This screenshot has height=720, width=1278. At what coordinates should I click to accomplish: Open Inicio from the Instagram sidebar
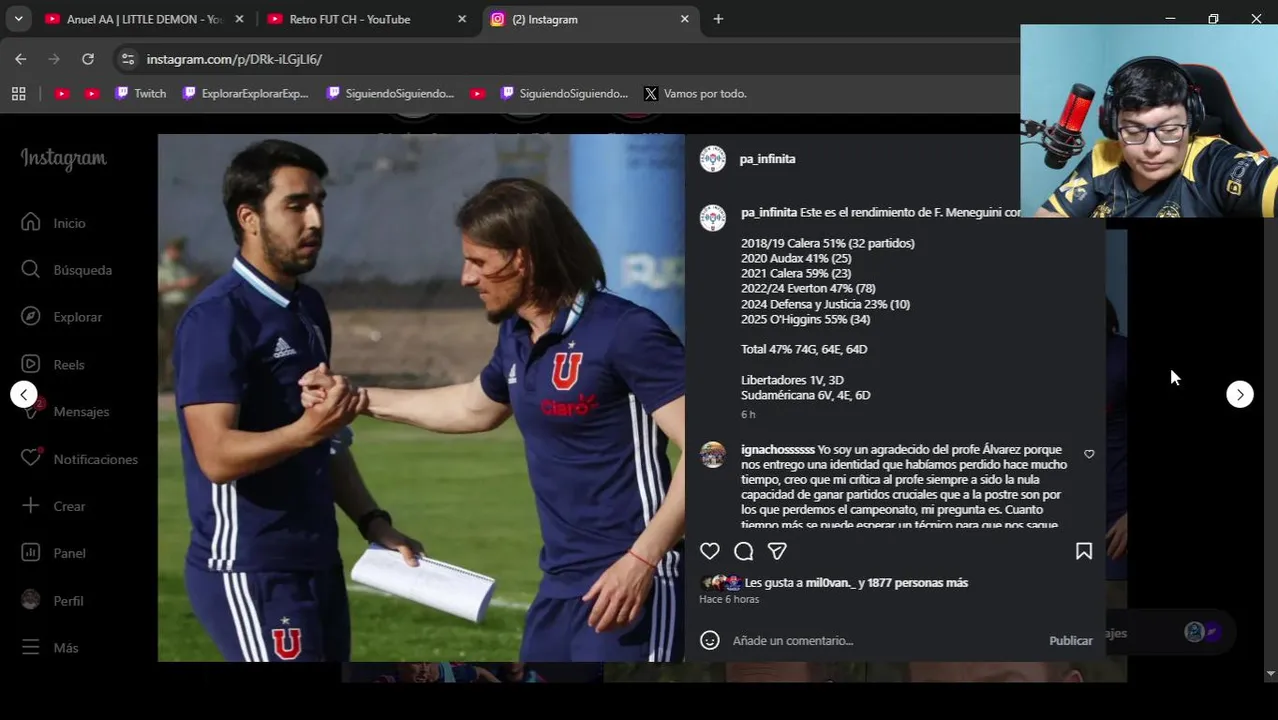pos(55,223)
